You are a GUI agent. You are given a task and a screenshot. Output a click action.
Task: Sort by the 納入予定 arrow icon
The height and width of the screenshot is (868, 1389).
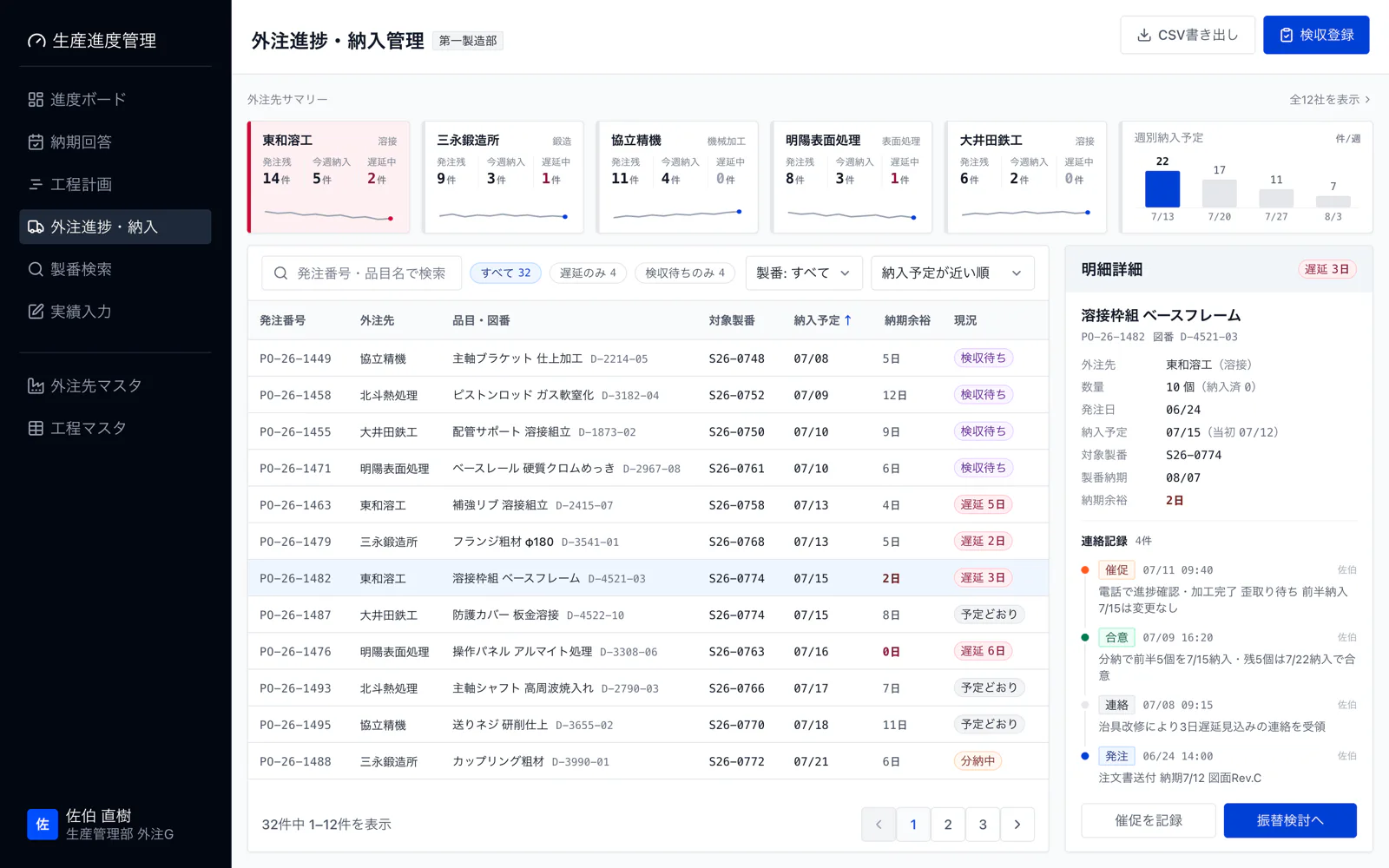pos(848,320)
